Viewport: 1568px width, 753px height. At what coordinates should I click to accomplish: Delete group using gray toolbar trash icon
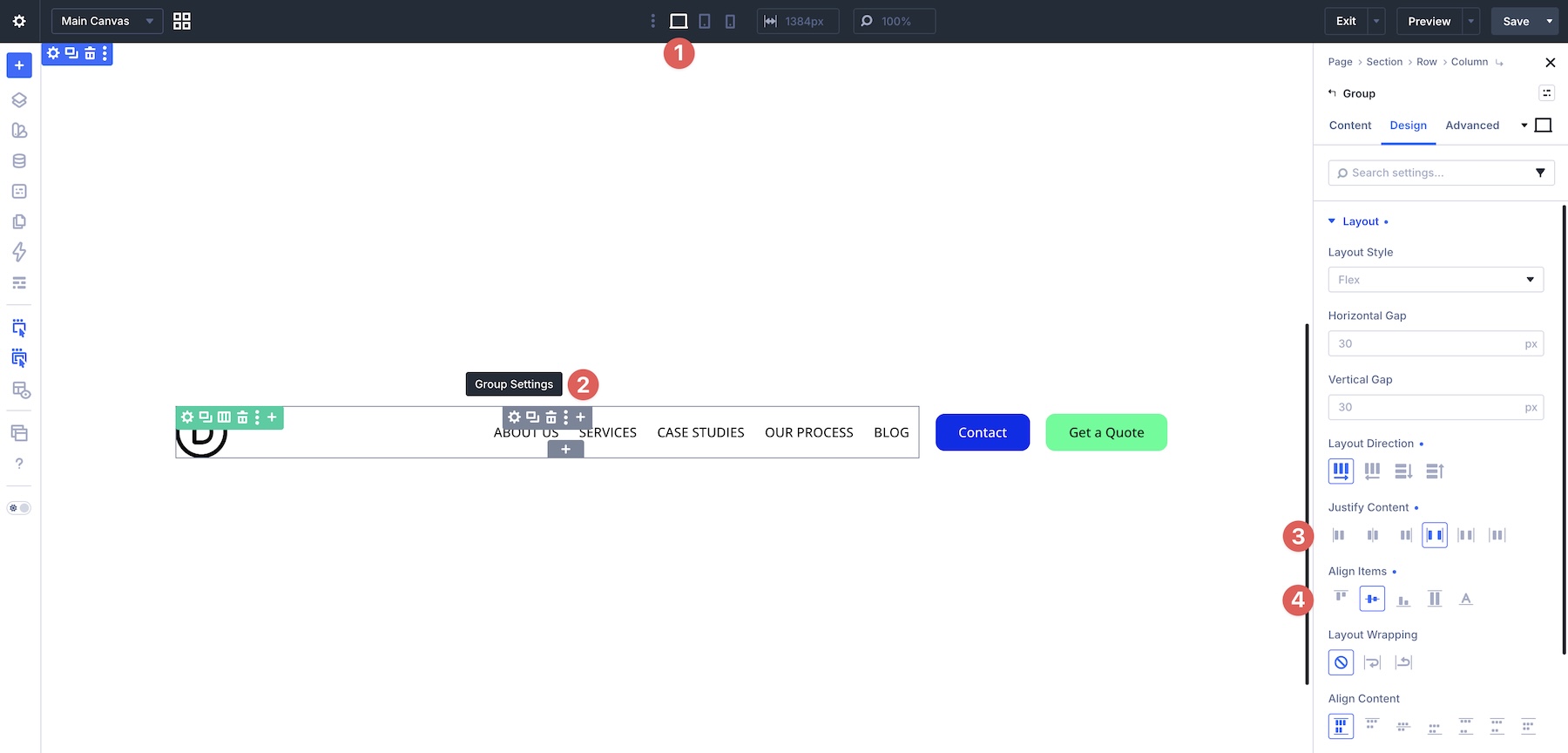(x=551, y=417)
